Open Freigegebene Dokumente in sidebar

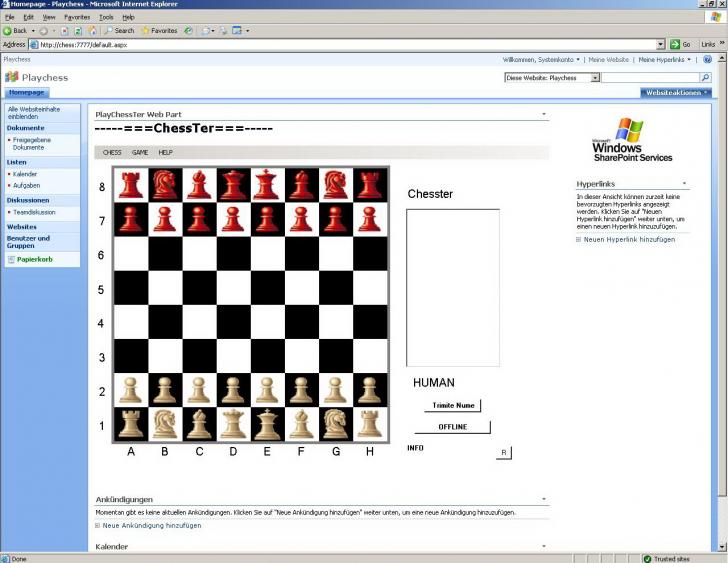(32, 143)
